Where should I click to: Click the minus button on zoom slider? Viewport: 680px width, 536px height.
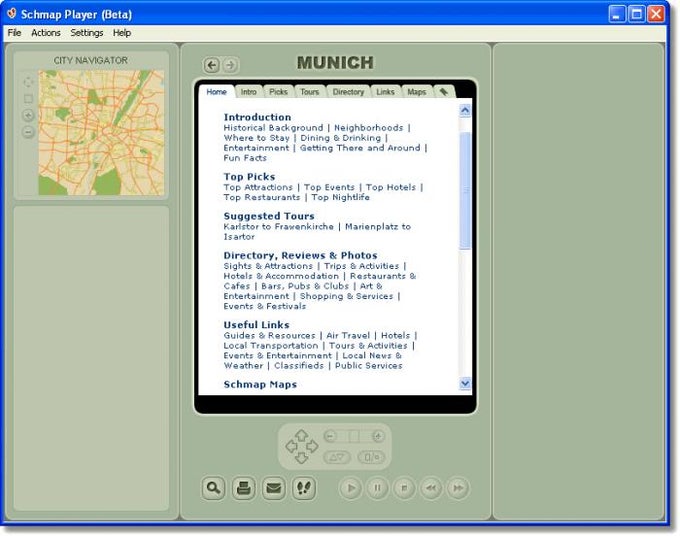point(330,436)
